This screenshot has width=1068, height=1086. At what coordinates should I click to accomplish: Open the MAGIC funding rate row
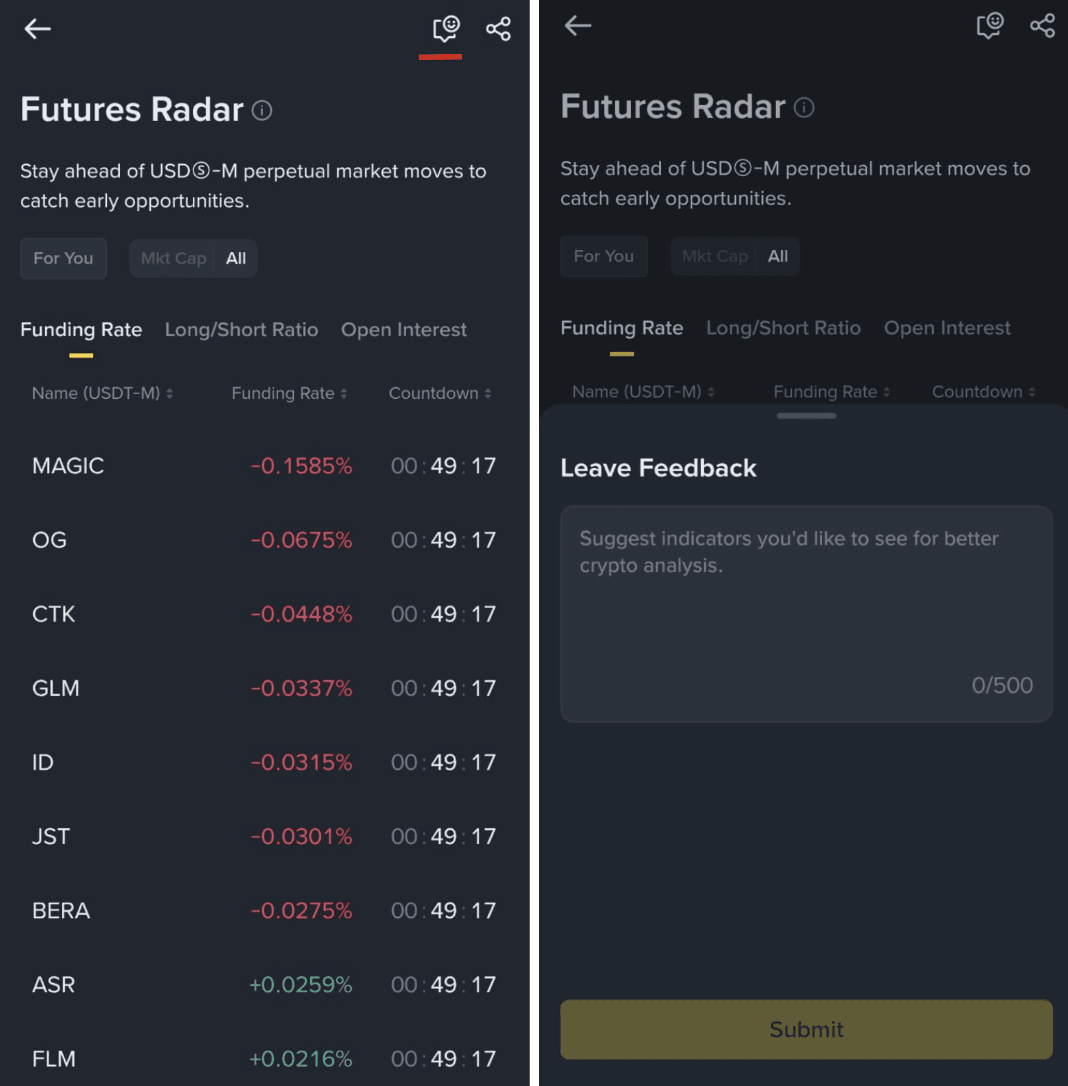pos(264,466)
